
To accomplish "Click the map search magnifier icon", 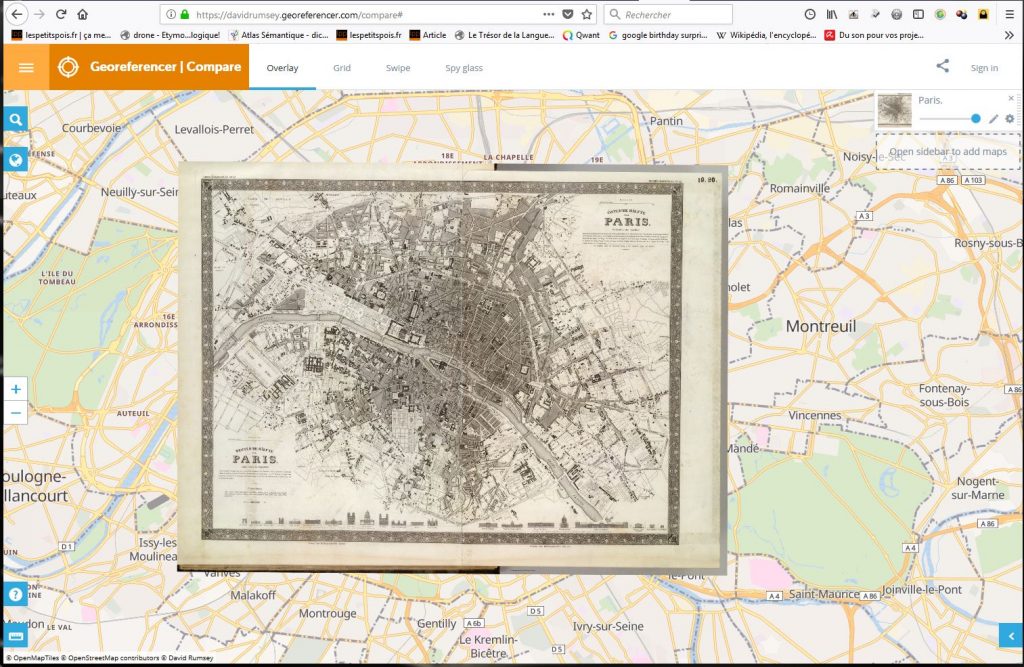I will (x=16, y=119).
